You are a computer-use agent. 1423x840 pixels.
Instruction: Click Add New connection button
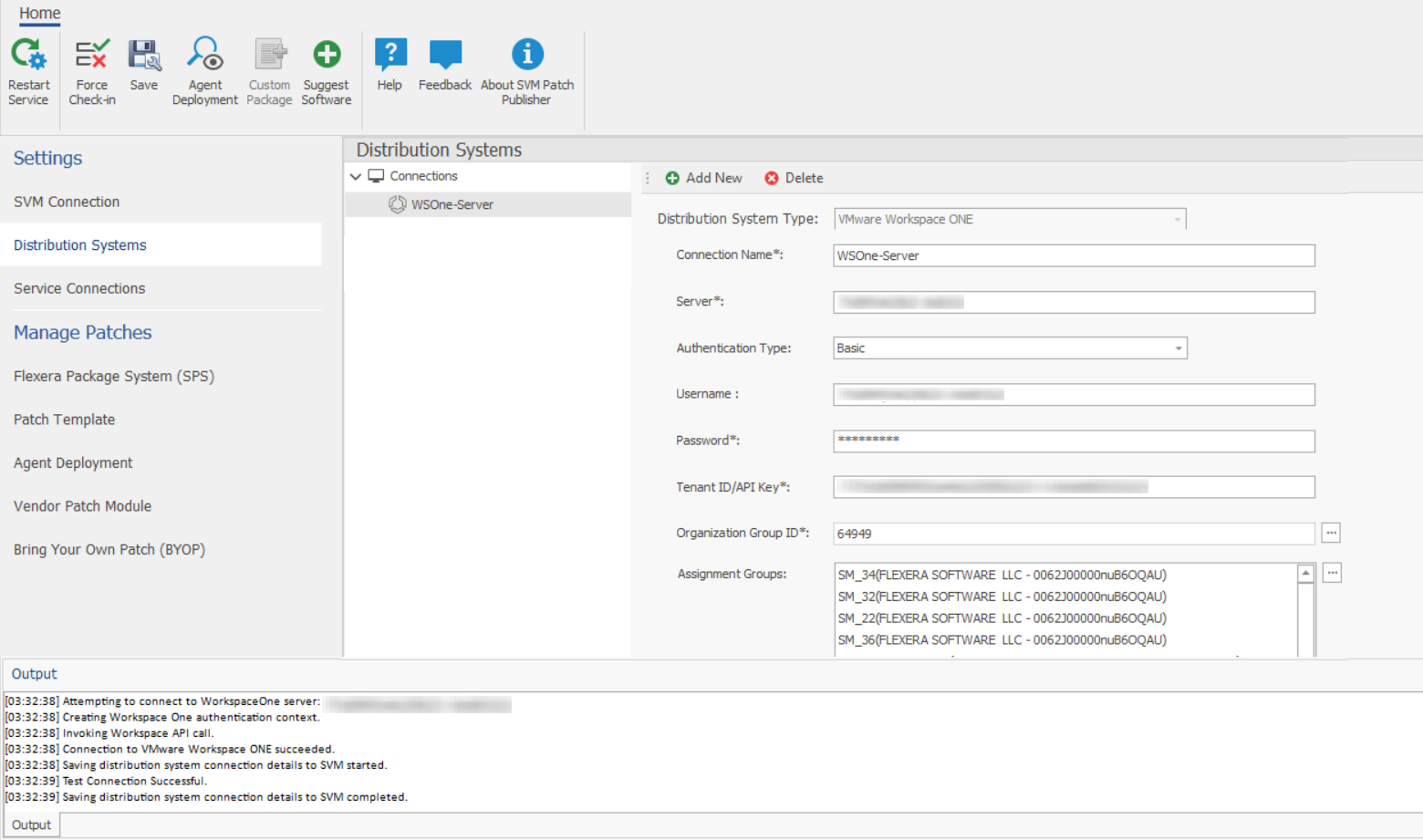pos(703,179)
